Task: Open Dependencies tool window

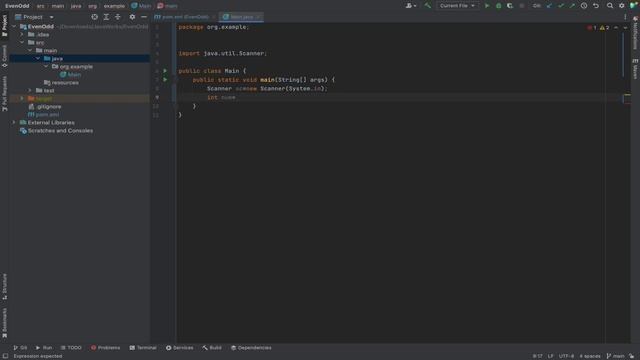Action: [251, 348]
